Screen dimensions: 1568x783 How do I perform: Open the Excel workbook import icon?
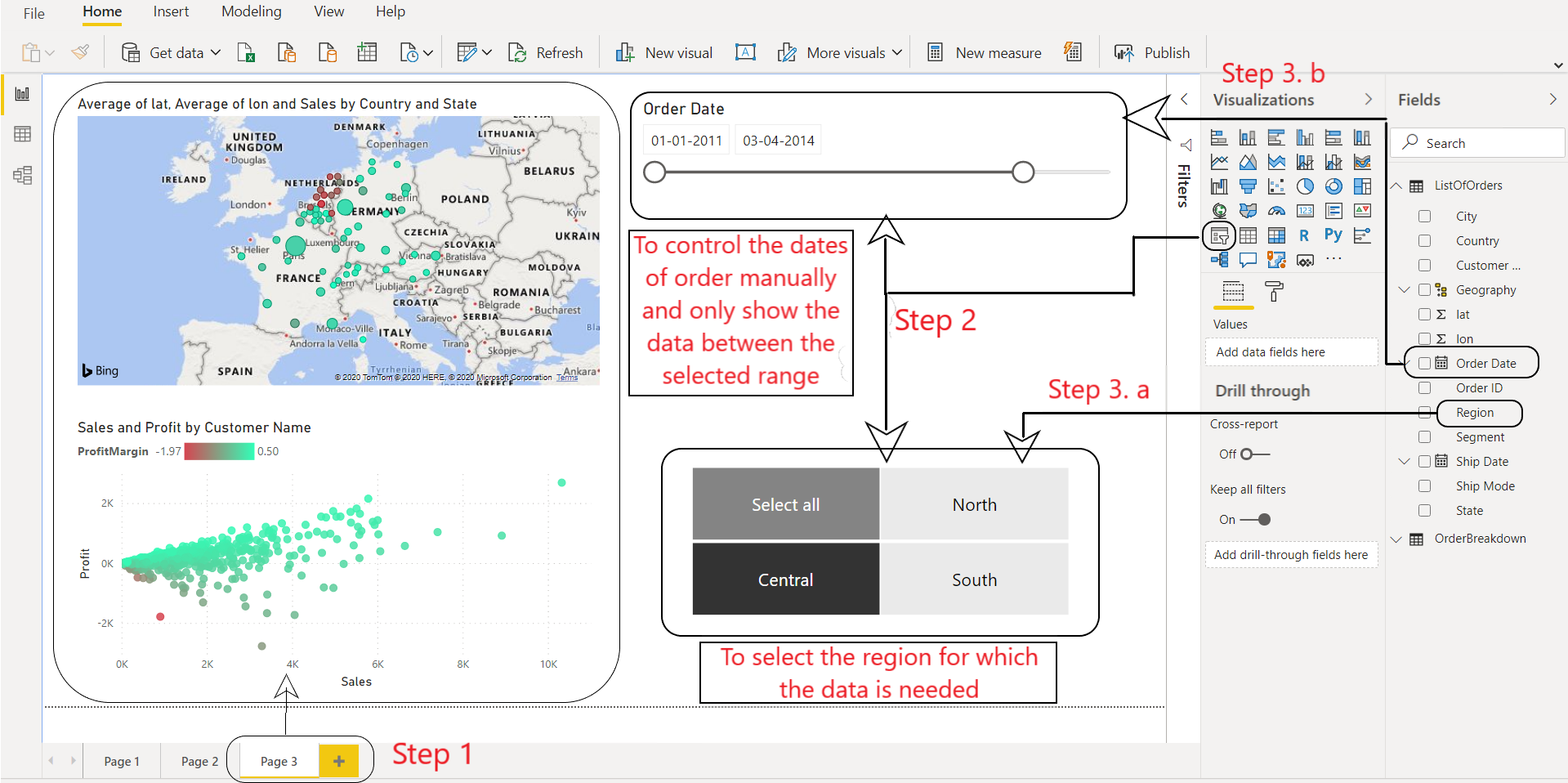246,53
